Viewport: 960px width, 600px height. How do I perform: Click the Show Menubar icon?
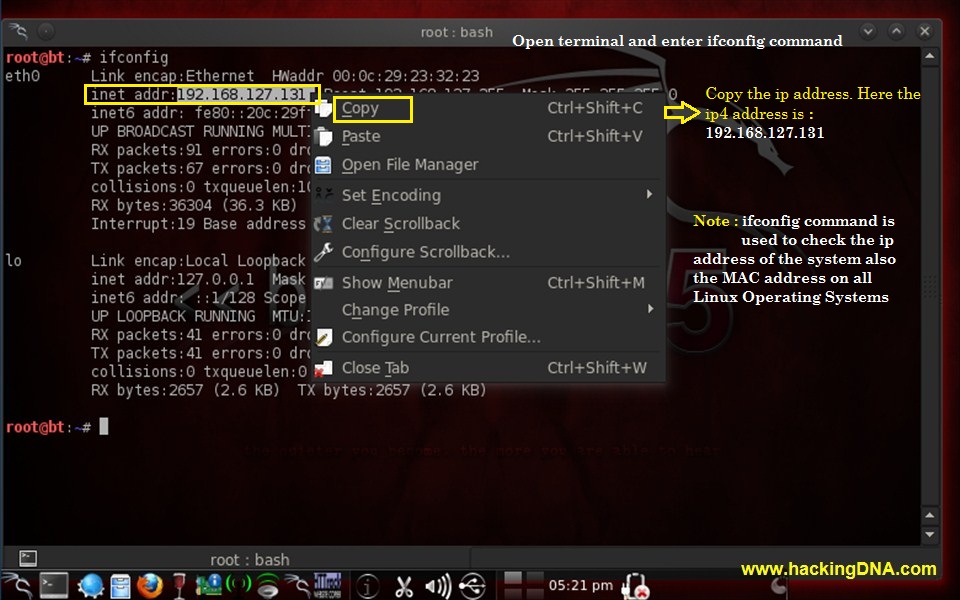323,282
